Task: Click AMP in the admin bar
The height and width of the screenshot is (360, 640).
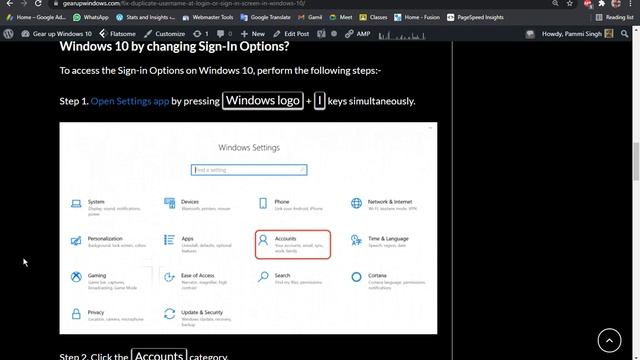Action: click(x=358, y=34)
